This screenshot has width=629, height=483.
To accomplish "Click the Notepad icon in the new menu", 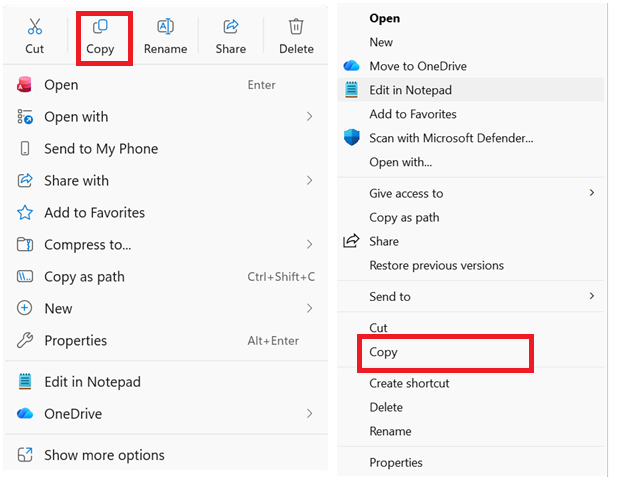I will (25, 382).
